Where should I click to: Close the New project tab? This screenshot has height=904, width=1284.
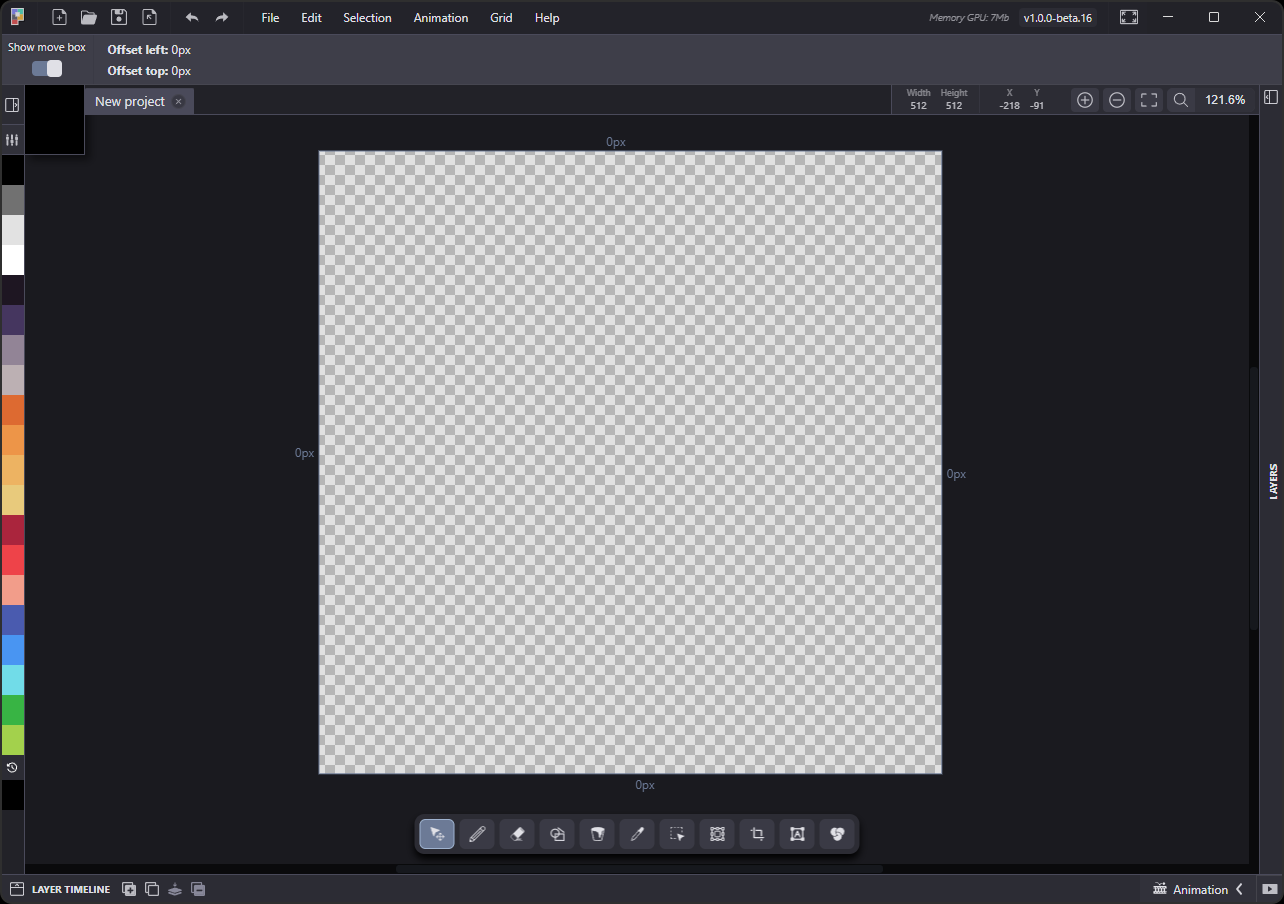tap(179, 101)
